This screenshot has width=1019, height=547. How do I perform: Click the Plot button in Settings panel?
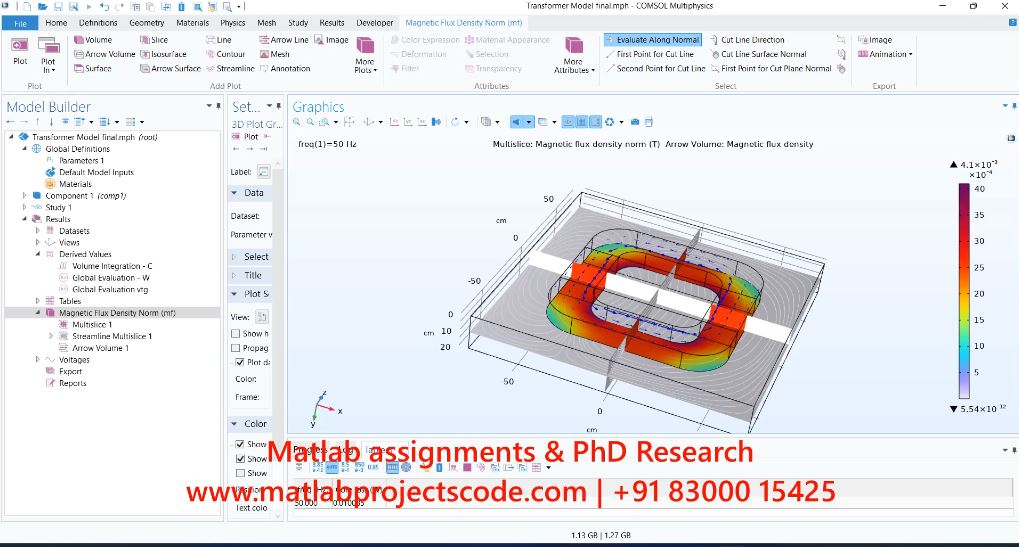[246, 137]
